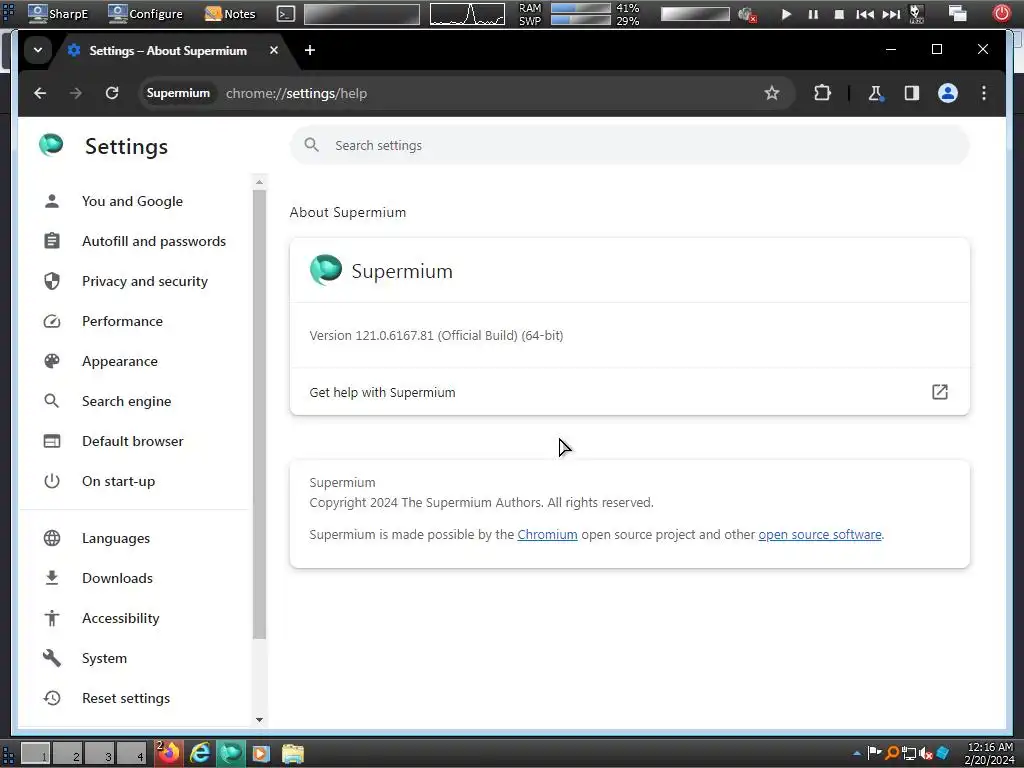The image size is (1024, 768).
Task: Select Default browser section
Action: pos(133,441)
